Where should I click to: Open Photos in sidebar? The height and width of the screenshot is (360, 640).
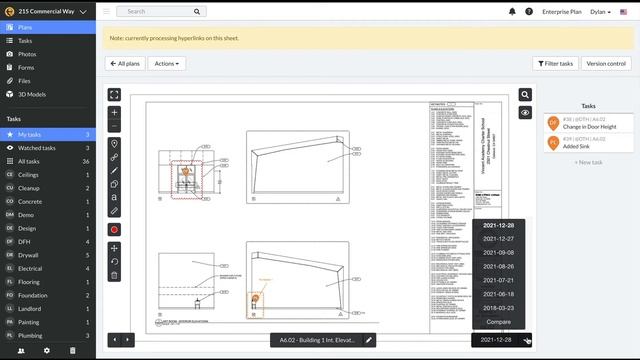[48, 54]
